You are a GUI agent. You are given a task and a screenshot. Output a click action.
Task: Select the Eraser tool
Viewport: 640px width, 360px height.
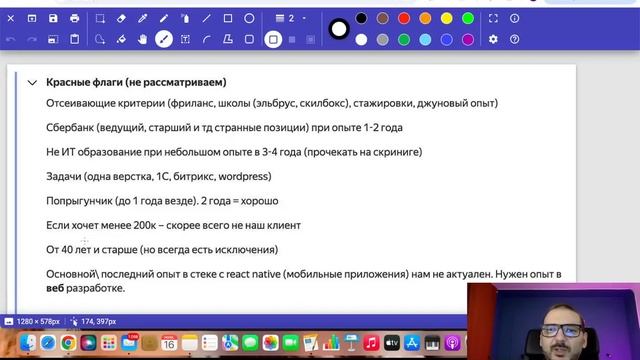(121, 18)
